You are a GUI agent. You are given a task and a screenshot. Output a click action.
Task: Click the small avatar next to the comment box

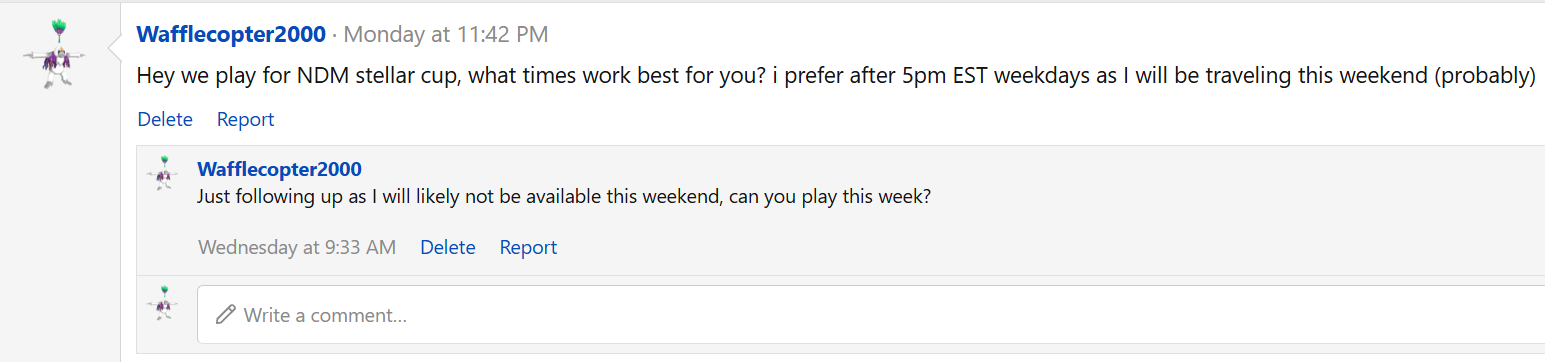click(x=163, y=303)
